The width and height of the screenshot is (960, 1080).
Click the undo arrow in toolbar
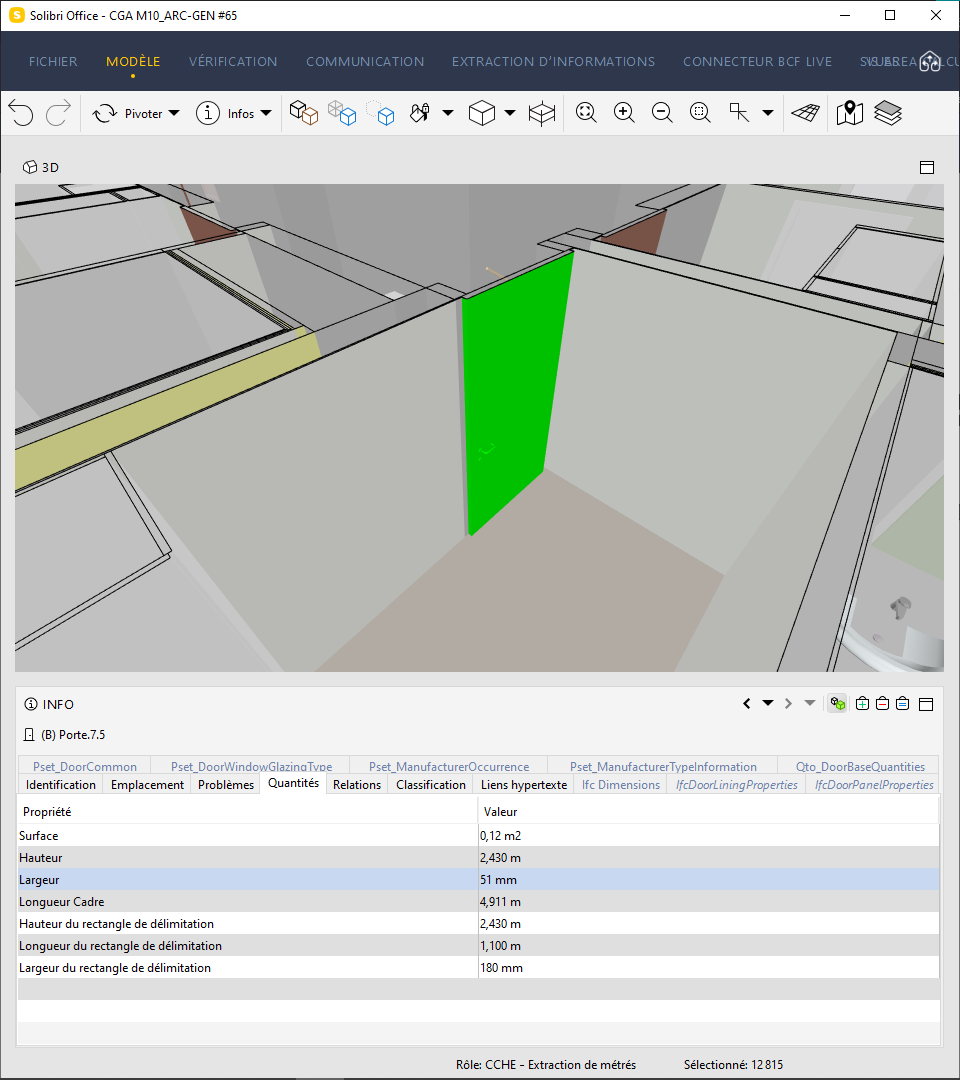[x=21, y=113]
